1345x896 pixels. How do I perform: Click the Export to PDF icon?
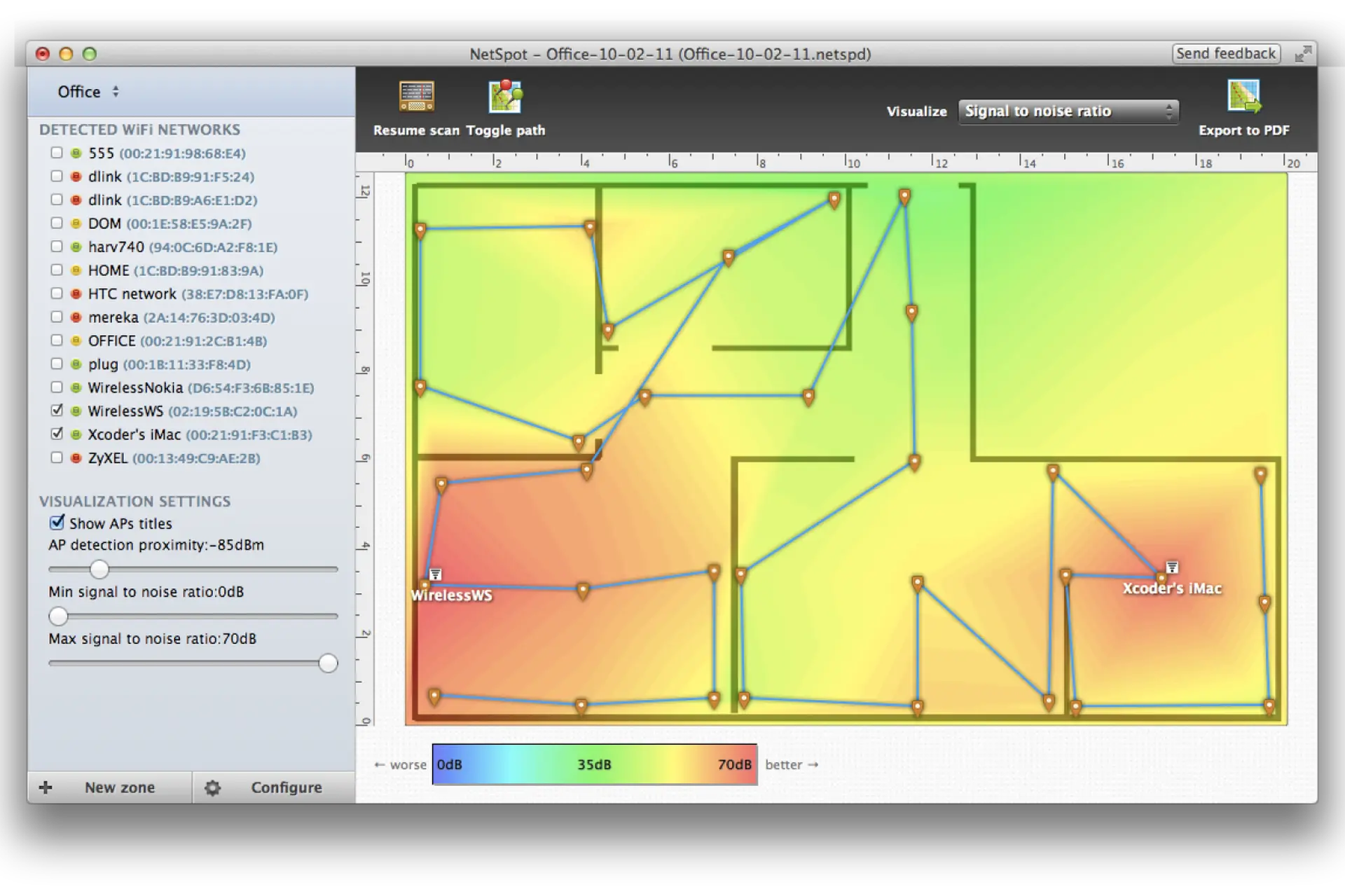tap(1243, 97)
